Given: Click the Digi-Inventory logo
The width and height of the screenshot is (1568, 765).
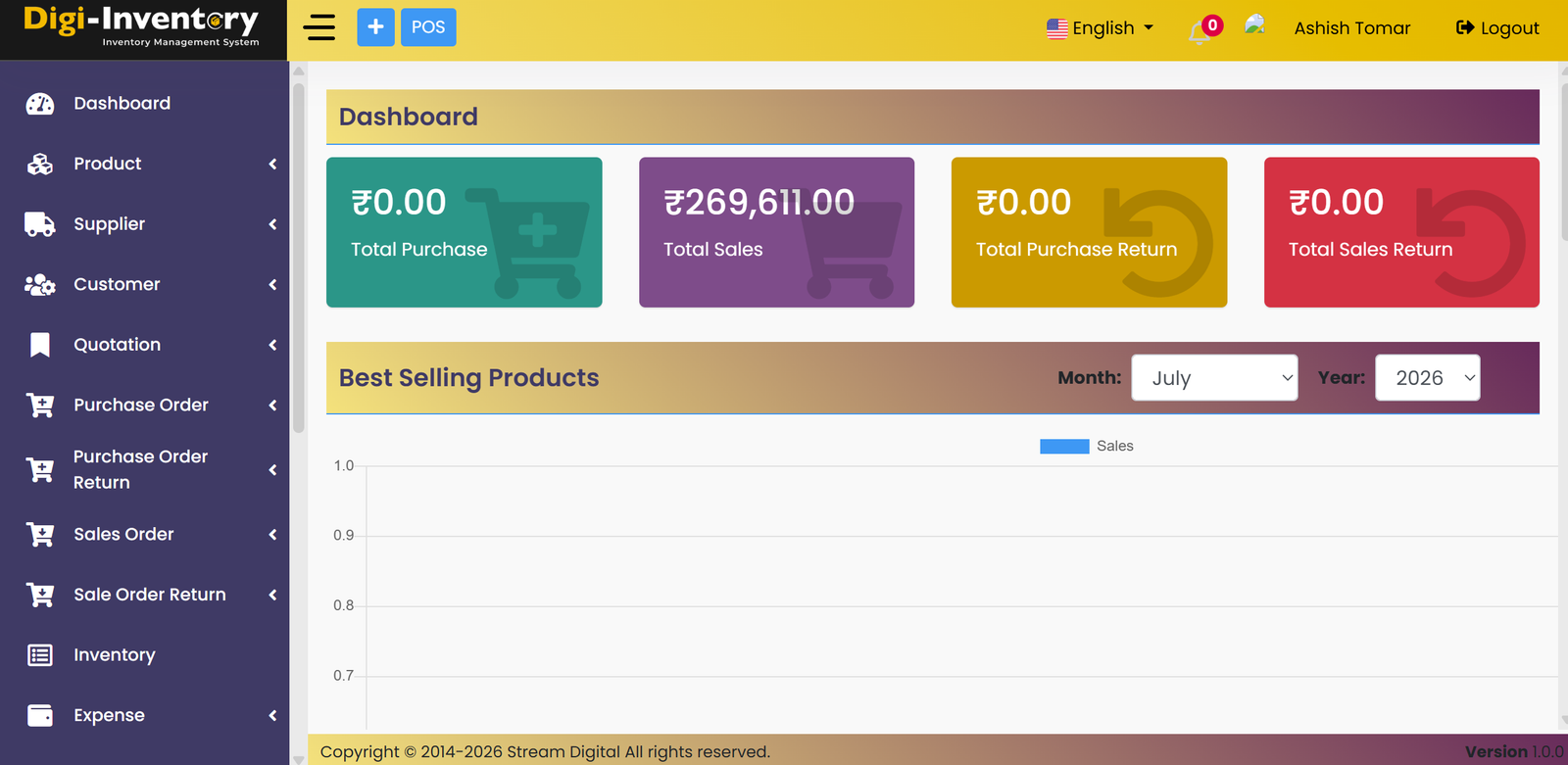Looking at the screenshot, I should tap(142, 26).
